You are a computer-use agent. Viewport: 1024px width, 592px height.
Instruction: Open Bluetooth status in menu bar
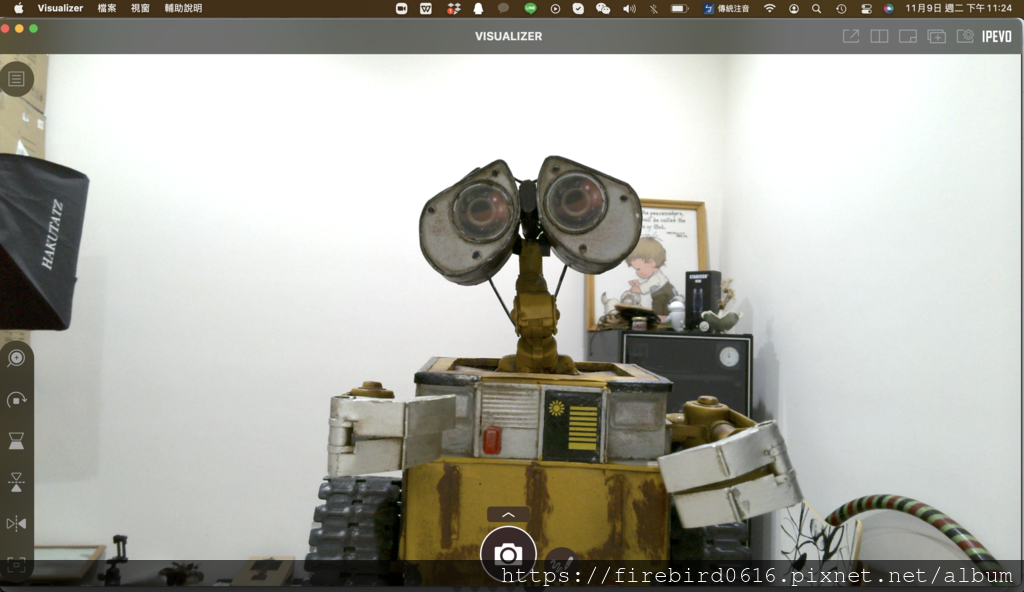(x=654, y=8)
